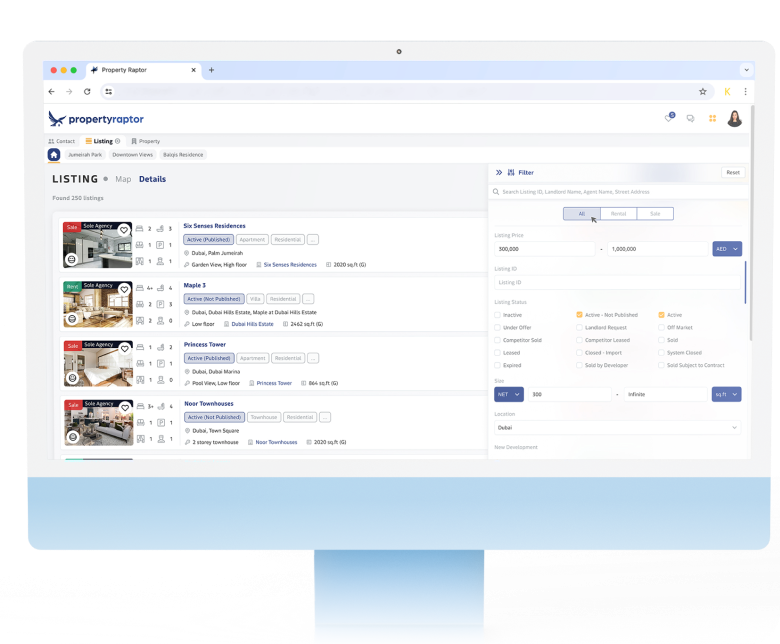Click the Listing ID input field

(x=618, y=282)
